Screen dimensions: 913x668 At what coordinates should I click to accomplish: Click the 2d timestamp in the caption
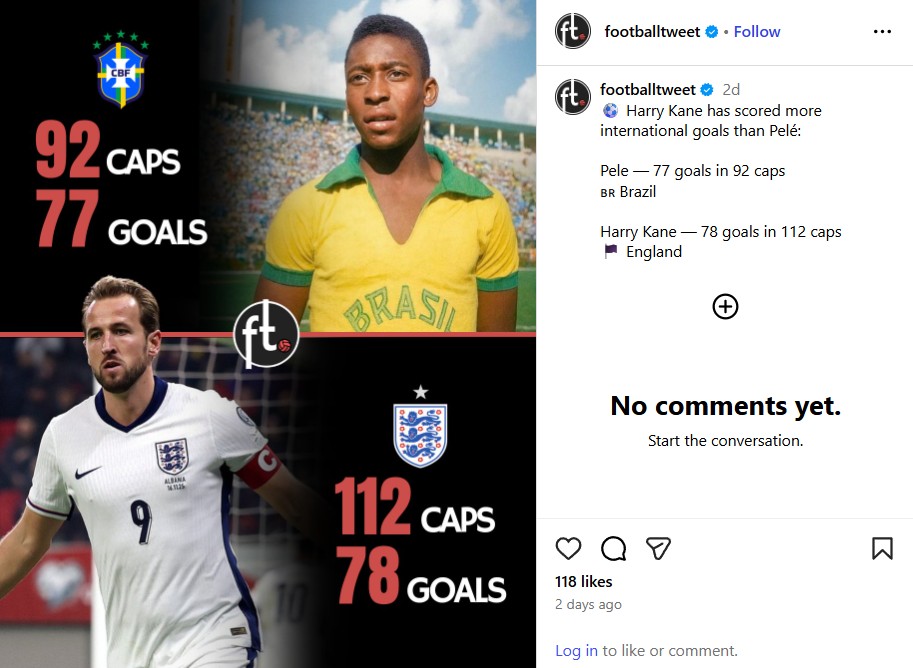[731, 90]
